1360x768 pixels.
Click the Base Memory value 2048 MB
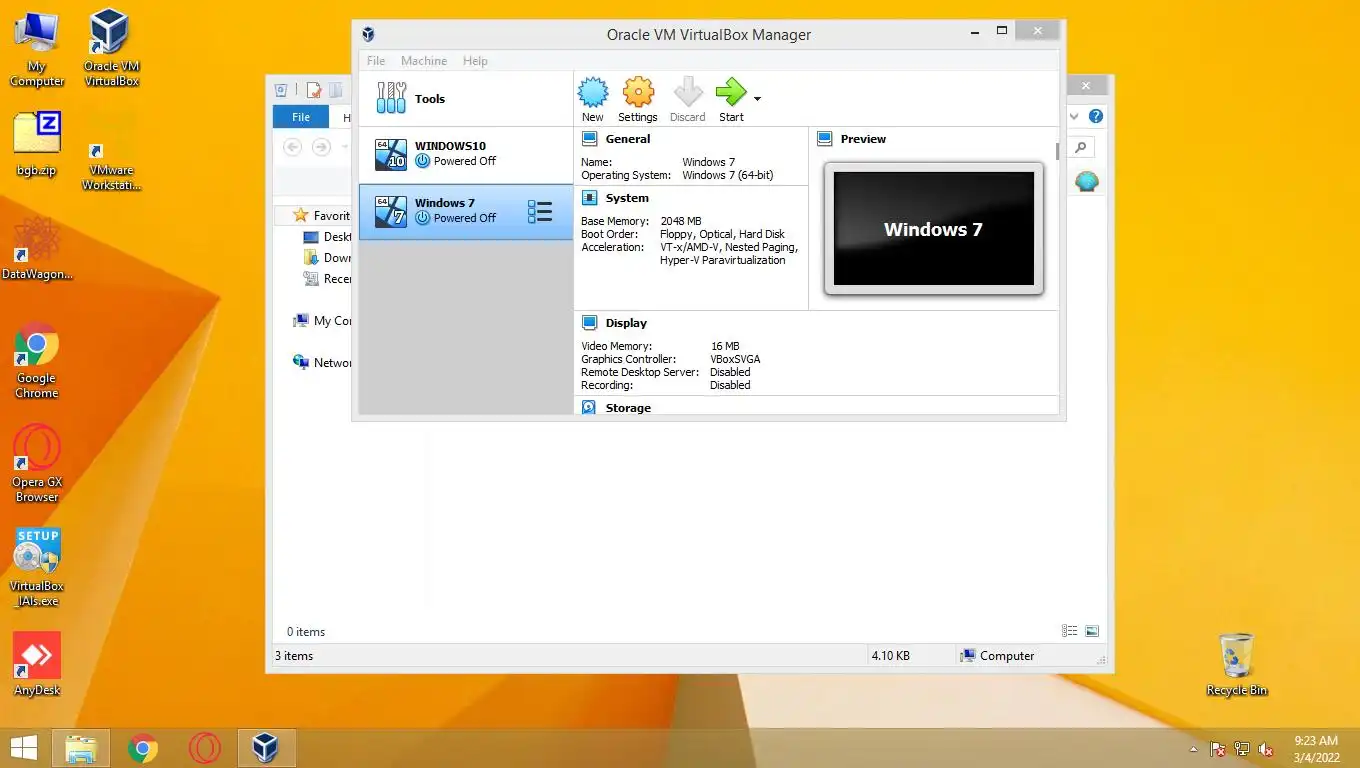point(681,221)
